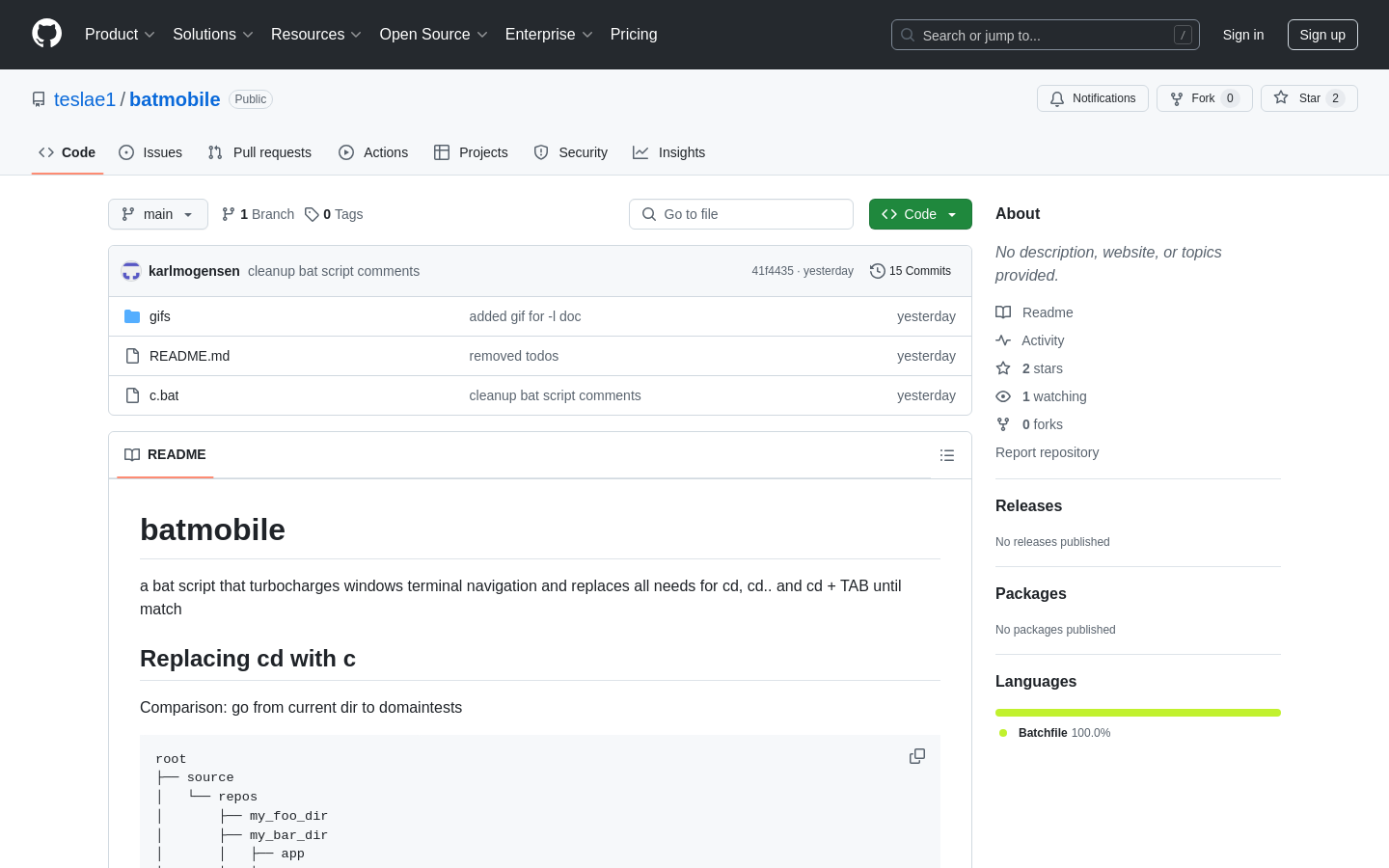This screenshot has width=1389, height=868.
Task: Open Batchfile 100.0% language link
Action: pyautogui.click(x=1055, y=733)
